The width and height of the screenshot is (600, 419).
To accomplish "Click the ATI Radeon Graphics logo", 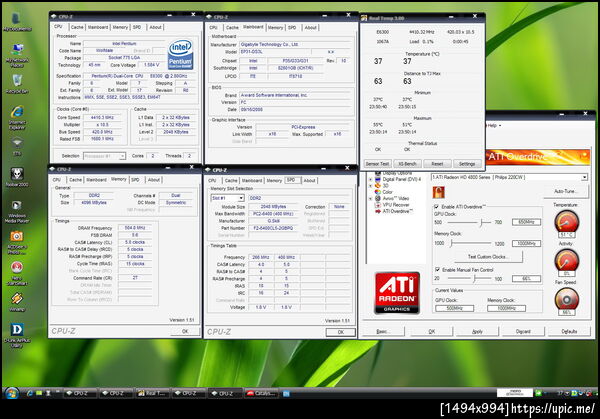I will click(397, 293).
